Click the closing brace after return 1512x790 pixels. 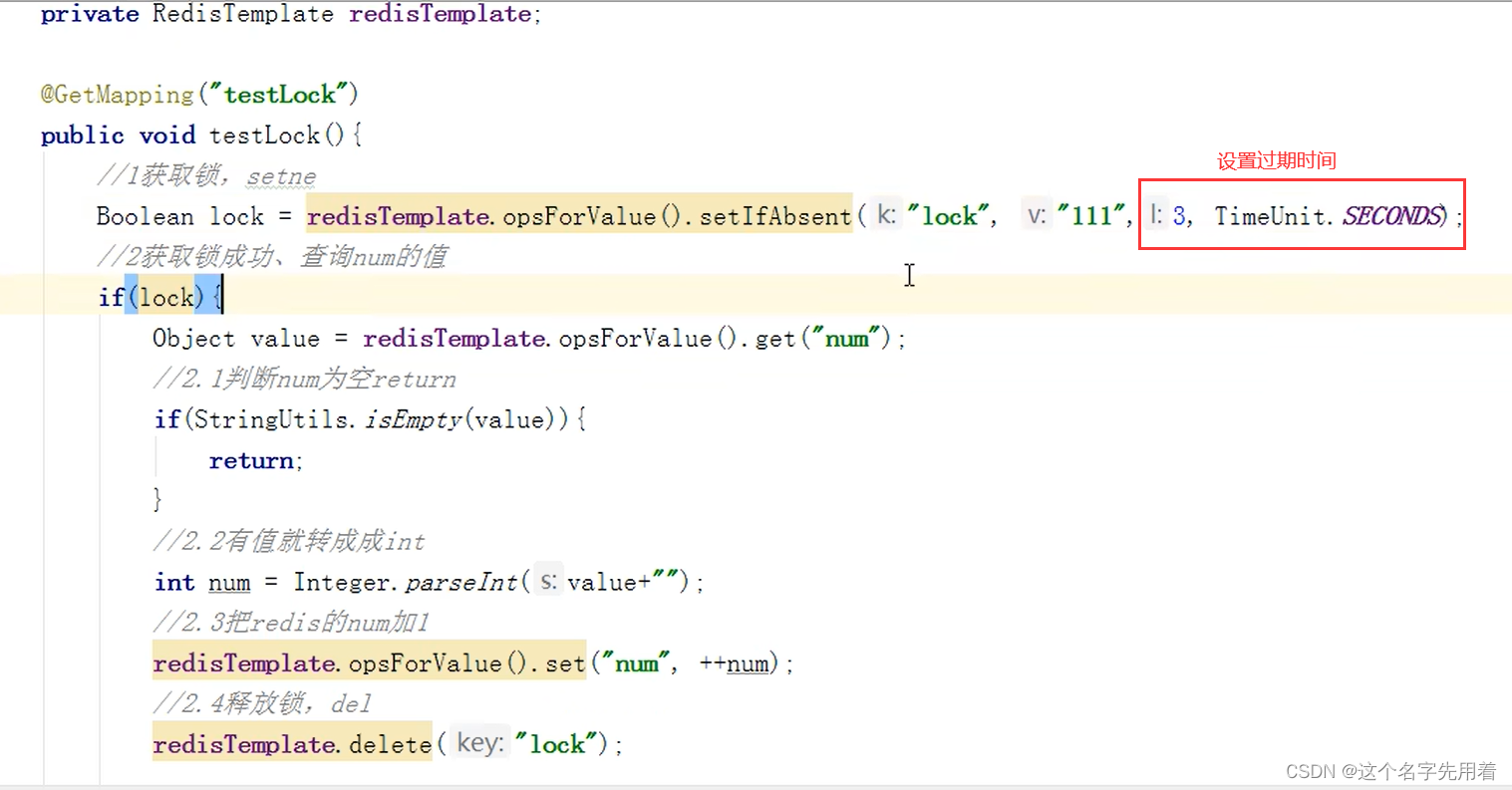click(x=157, y=499)
